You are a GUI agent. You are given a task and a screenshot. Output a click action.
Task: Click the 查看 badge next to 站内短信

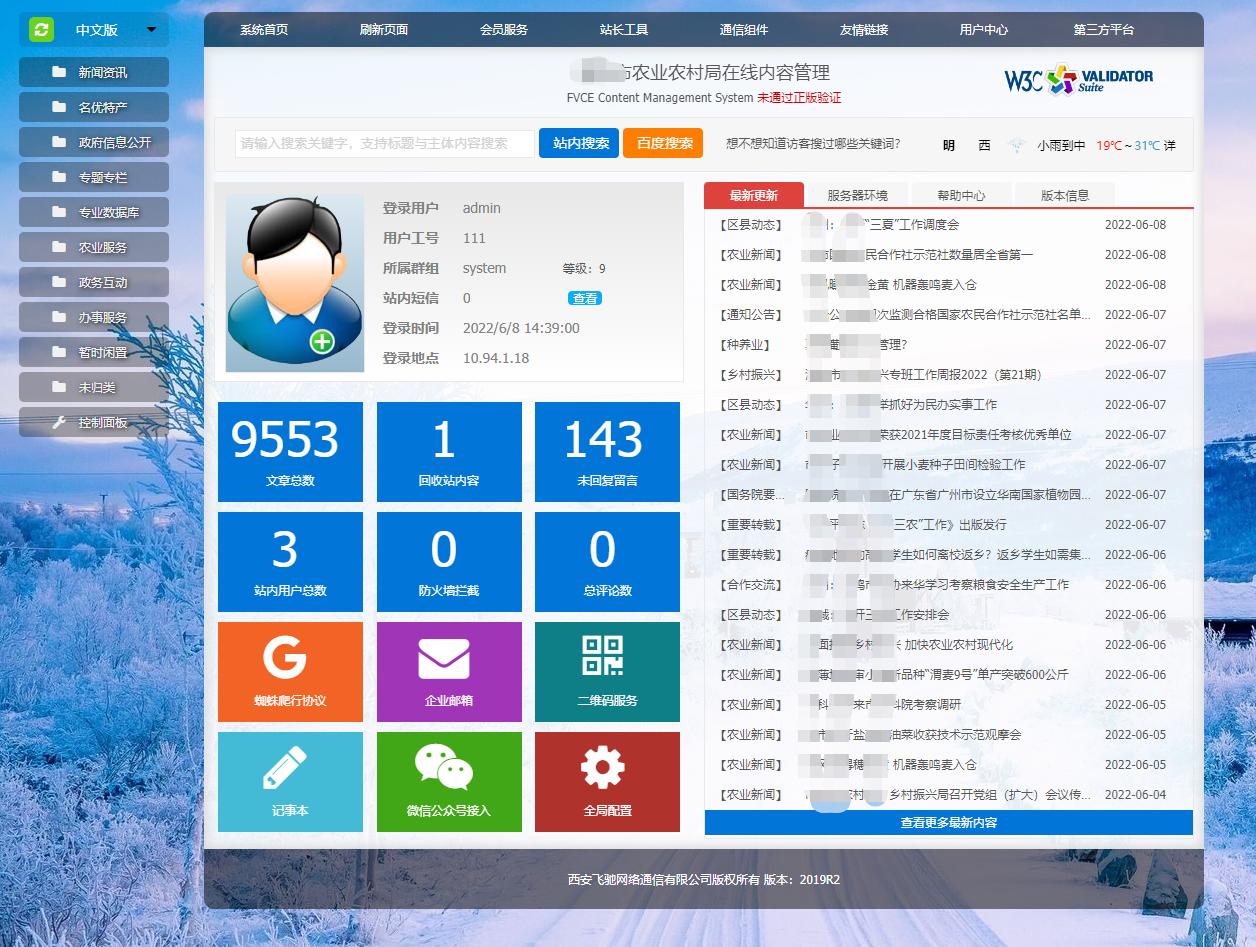[584, 298]
